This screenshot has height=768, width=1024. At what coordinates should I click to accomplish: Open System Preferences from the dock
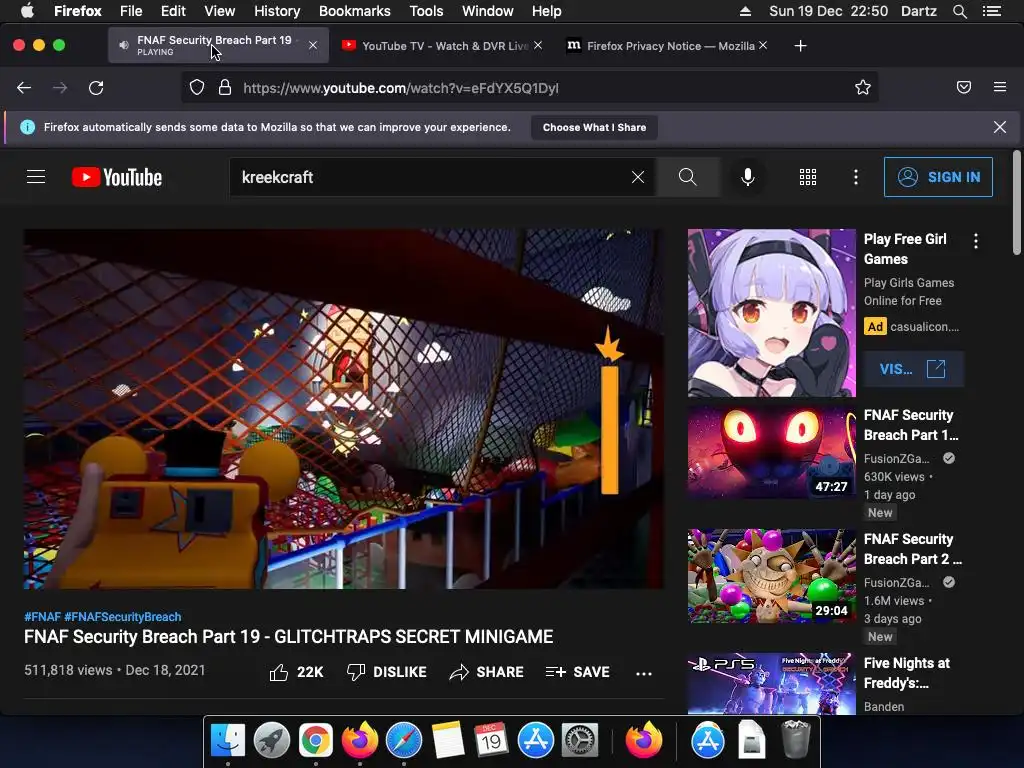tap(580, 741)
